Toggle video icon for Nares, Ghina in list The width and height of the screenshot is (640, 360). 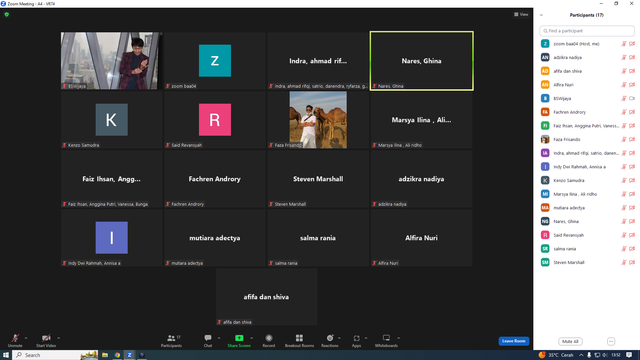[632, 222]
